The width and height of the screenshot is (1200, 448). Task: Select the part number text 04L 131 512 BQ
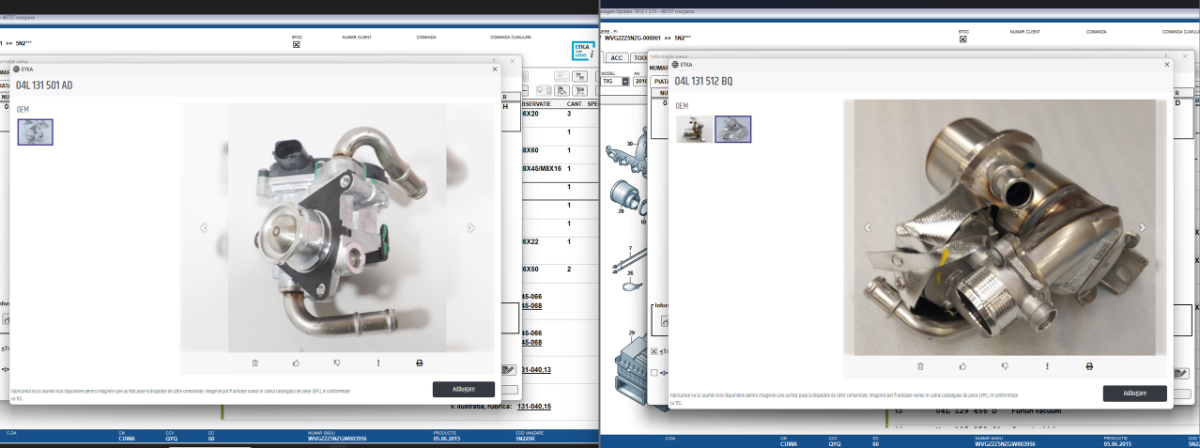[x=704, y=81]
